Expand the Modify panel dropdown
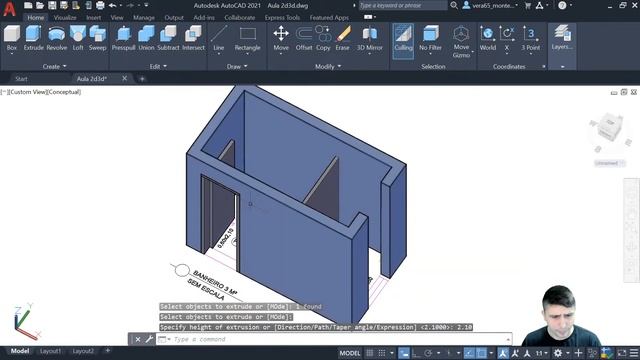This screenshot has height=360, width=640. point(328,66)
